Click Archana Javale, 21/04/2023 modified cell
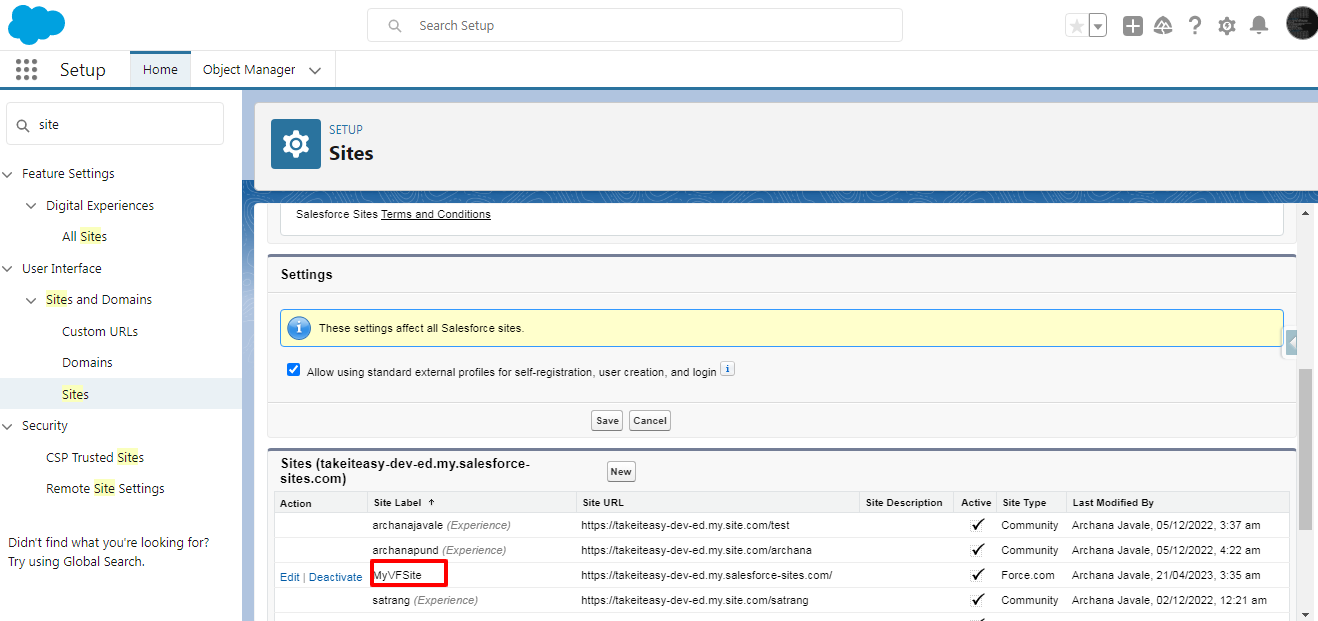 click(1166, 575)
